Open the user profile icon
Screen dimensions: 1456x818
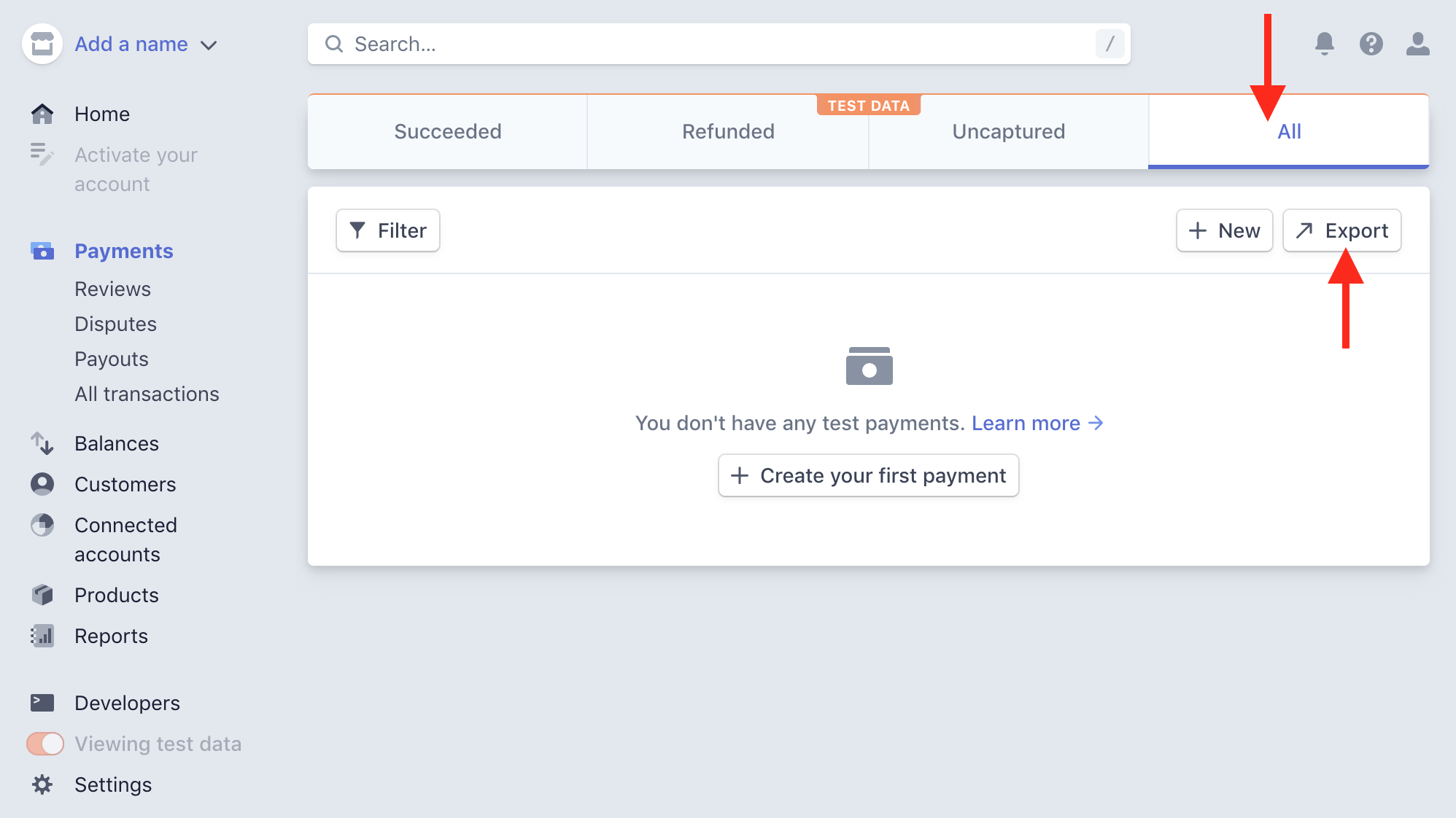point(1417,44)
